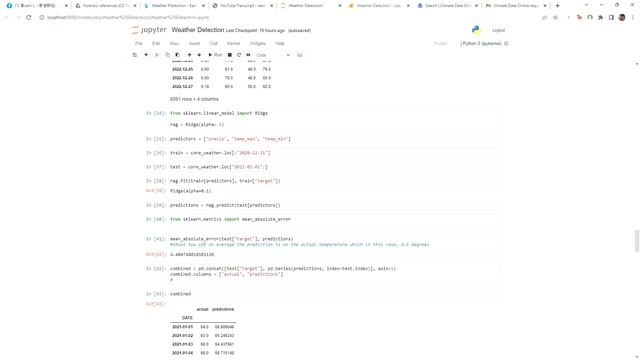Open the cell type dropdown showing Code

[x=273, y=55]
